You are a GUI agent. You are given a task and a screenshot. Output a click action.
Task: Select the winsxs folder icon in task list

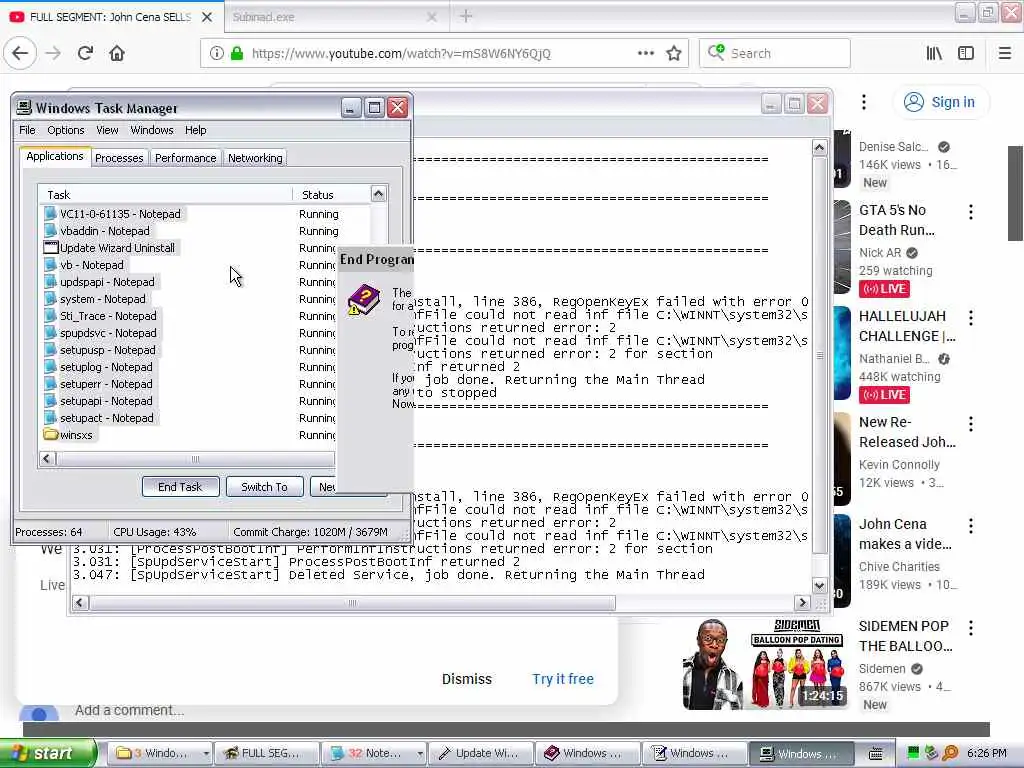[x=51, y=434]
